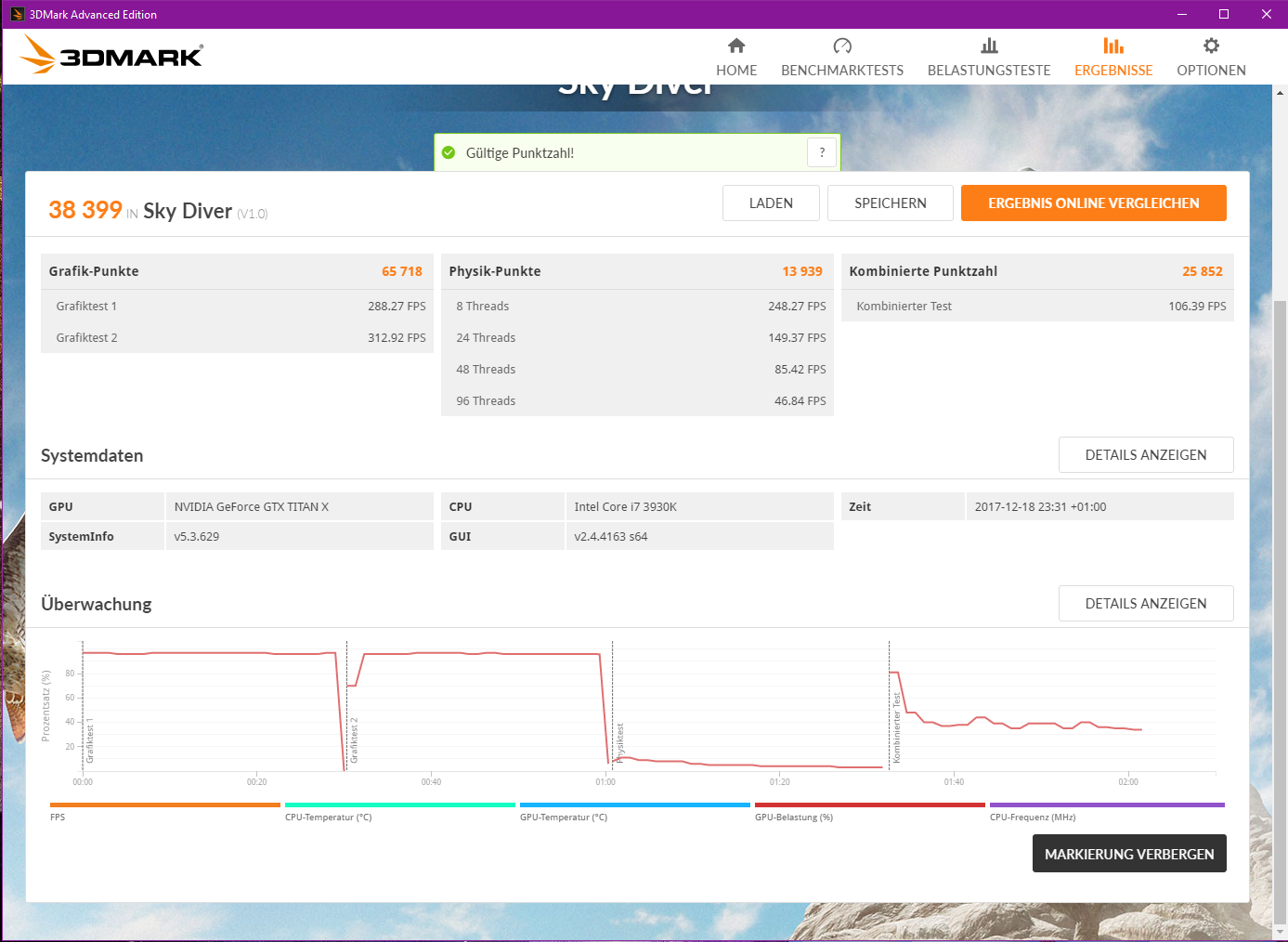Image resolution: width=1288 pixels, height=942 pixels.
Task: Click the scrollbar down arrow
Action: [x=1281, y=932]
